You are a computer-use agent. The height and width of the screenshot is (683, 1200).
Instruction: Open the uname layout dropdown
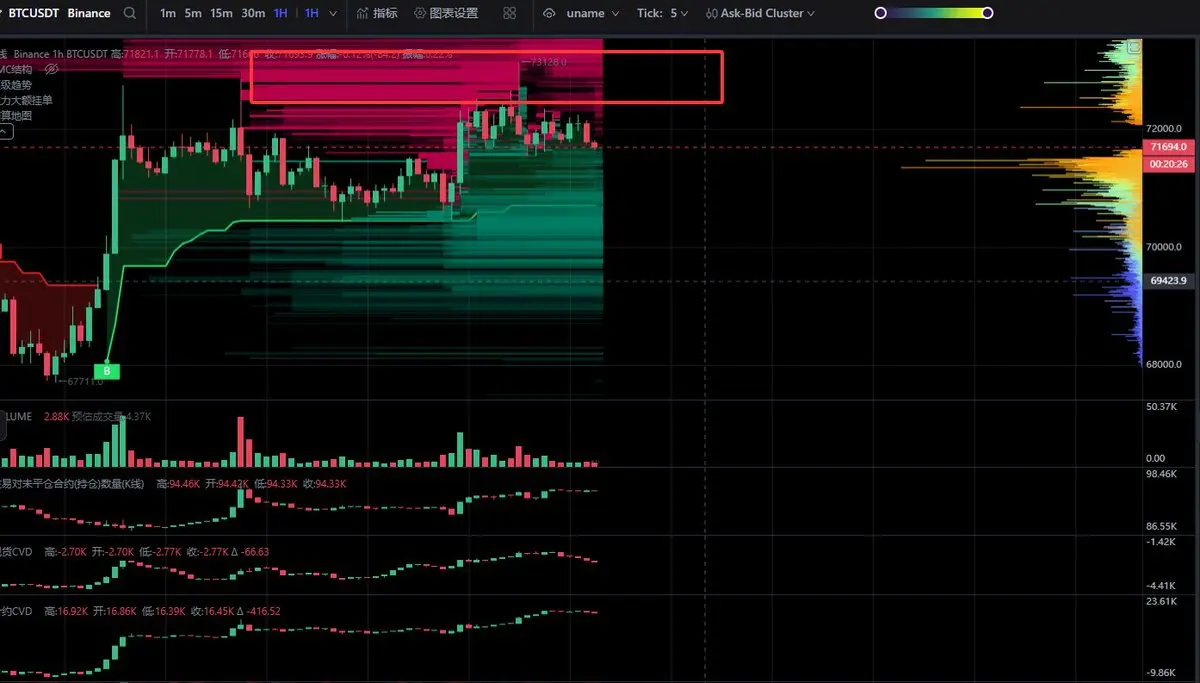[x=592, y=14]
